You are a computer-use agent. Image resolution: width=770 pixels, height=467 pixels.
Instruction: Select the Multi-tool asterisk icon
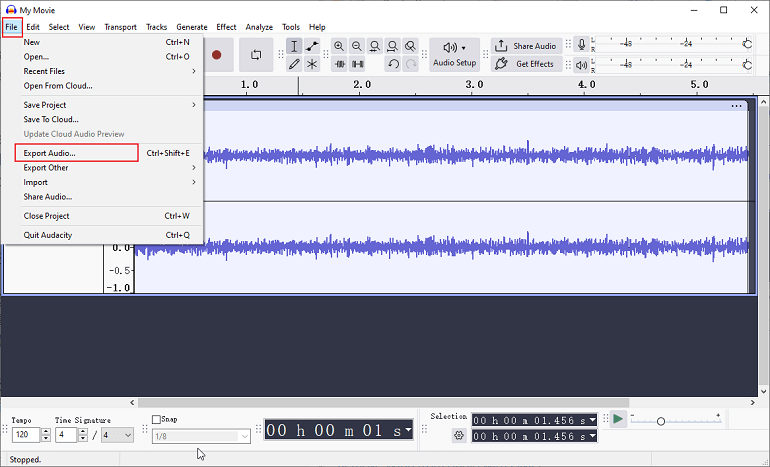tap(312, 64)
